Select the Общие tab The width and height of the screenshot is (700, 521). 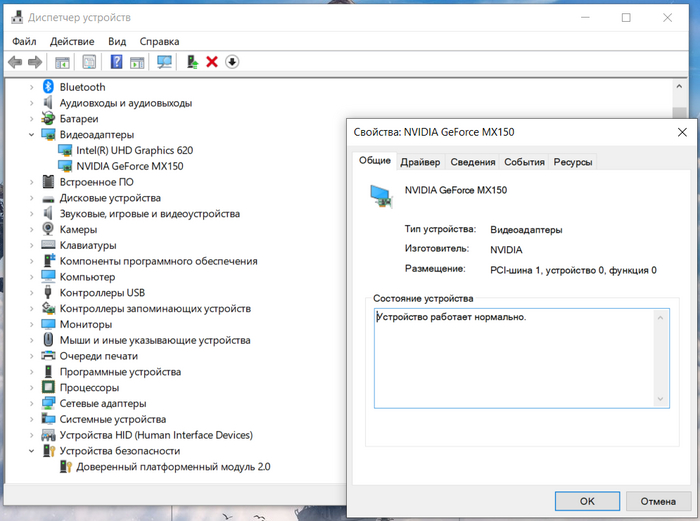click(x=375, y=160)
